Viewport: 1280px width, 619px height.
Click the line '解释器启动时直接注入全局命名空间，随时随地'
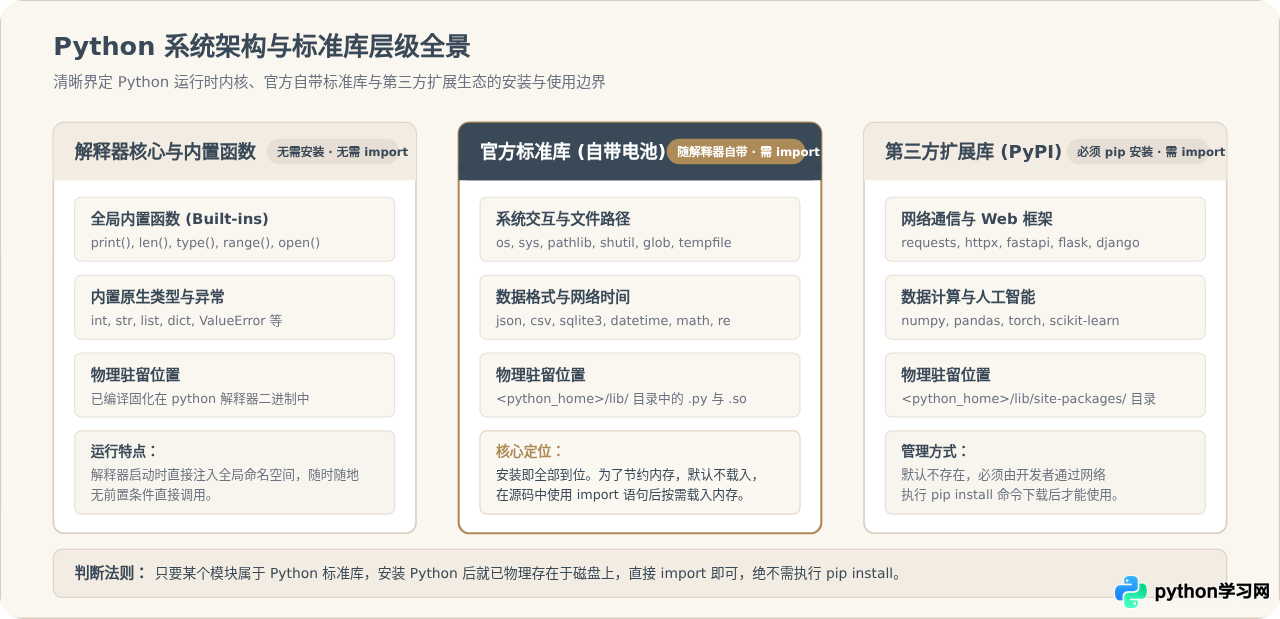224,475
